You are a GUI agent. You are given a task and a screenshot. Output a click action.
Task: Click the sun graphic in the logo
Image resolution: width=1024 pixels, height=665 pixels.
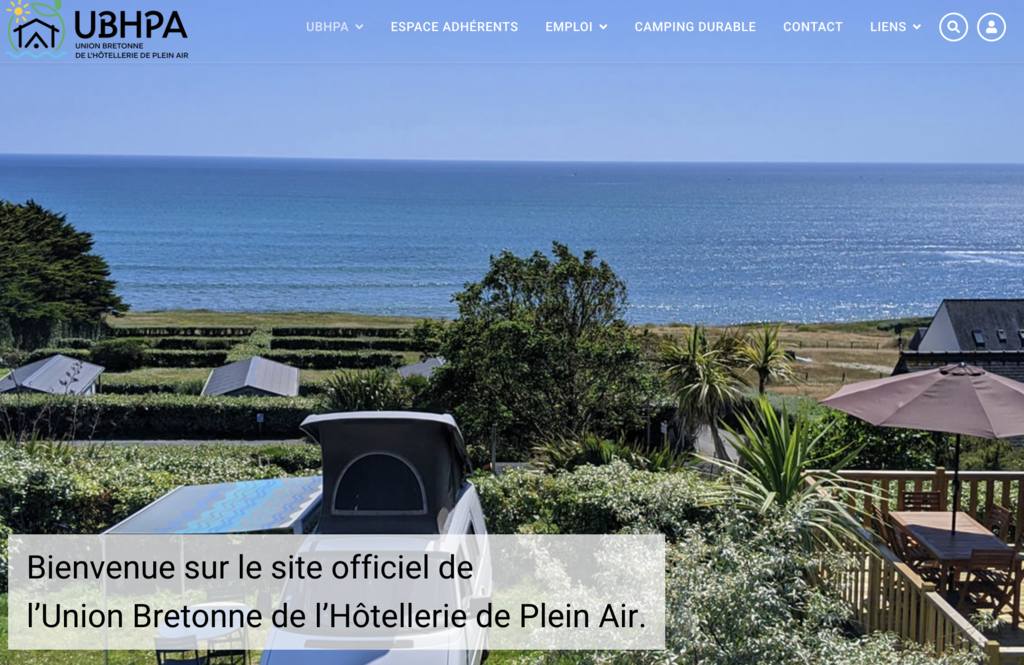(18, 10)
